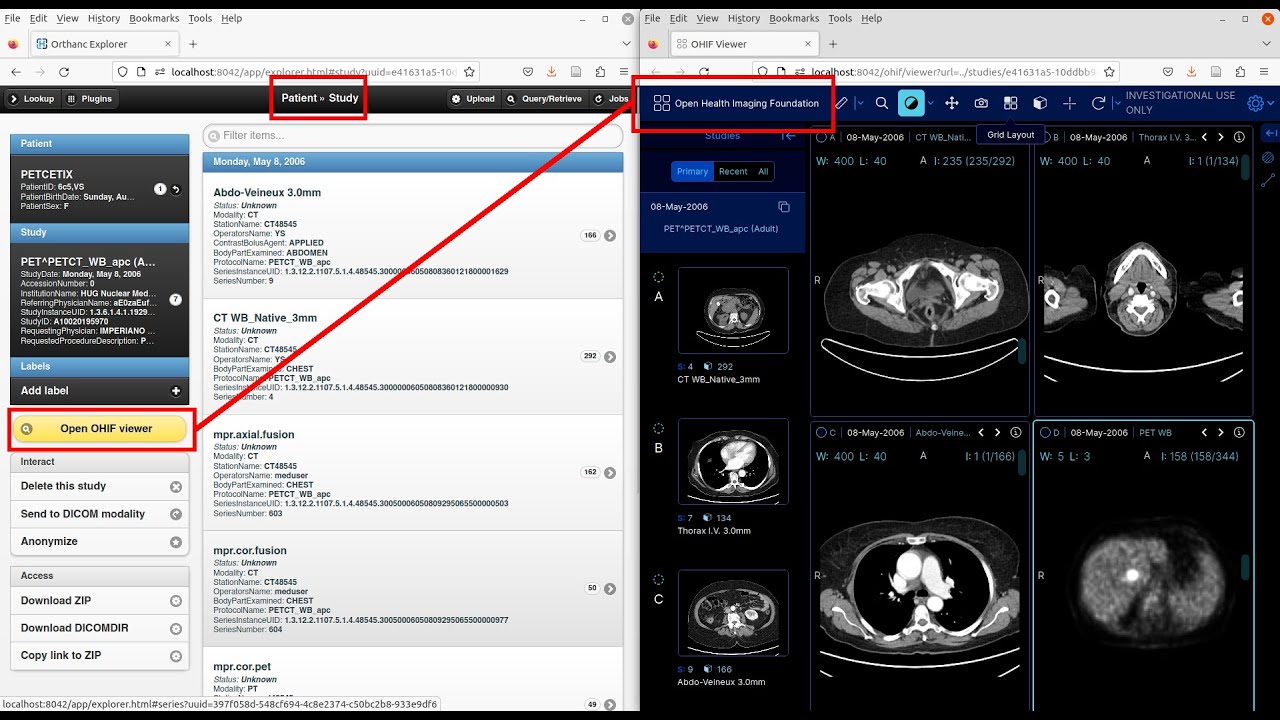1280x720 pixels.
Task: Expand the right measurements side panel arrow
Action: tap(1270, 134)
